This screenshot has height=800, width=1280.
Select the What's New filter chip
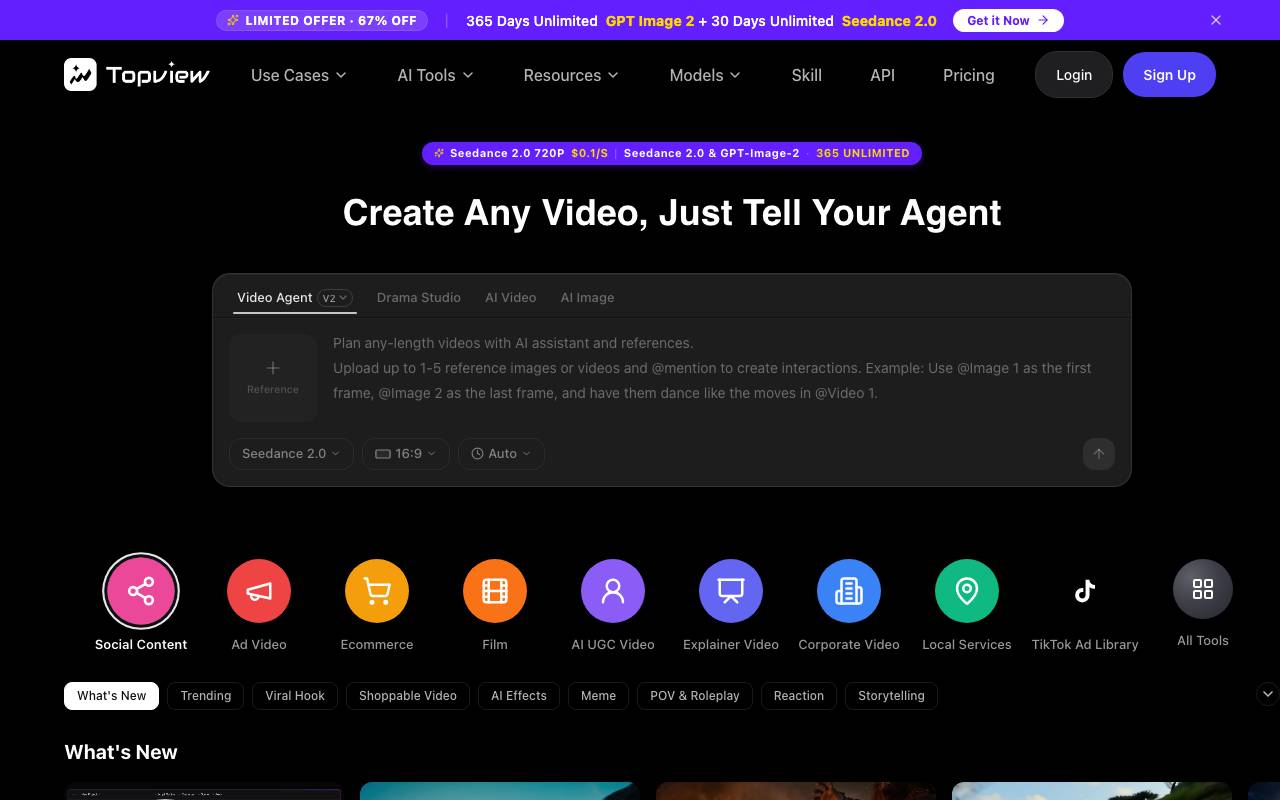point(112,696)
